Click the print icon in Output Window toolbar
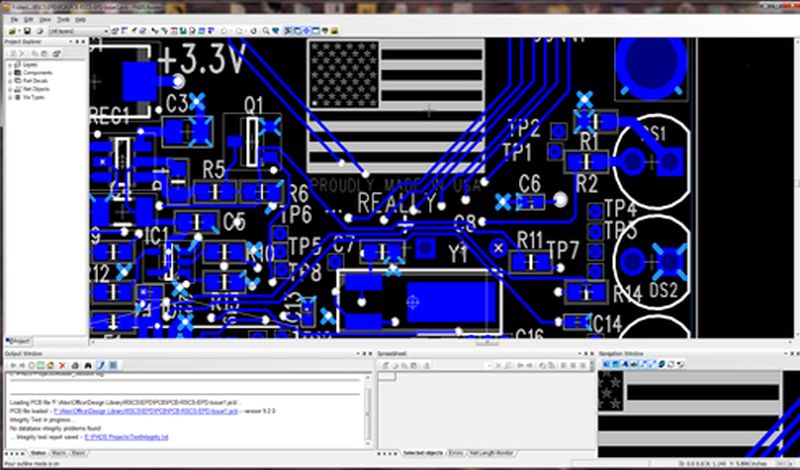This screenshot has width=800, height=470. click(75, 365)
